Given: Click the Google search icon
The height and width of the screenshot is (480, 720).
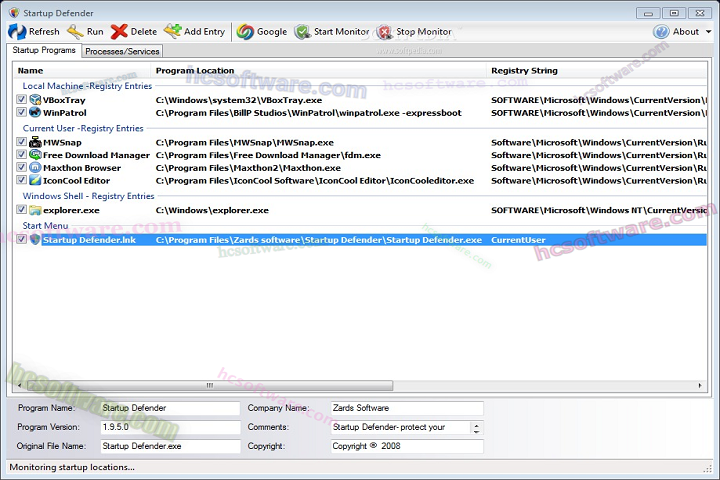Looking at the screenshot, I should point(245,32).
